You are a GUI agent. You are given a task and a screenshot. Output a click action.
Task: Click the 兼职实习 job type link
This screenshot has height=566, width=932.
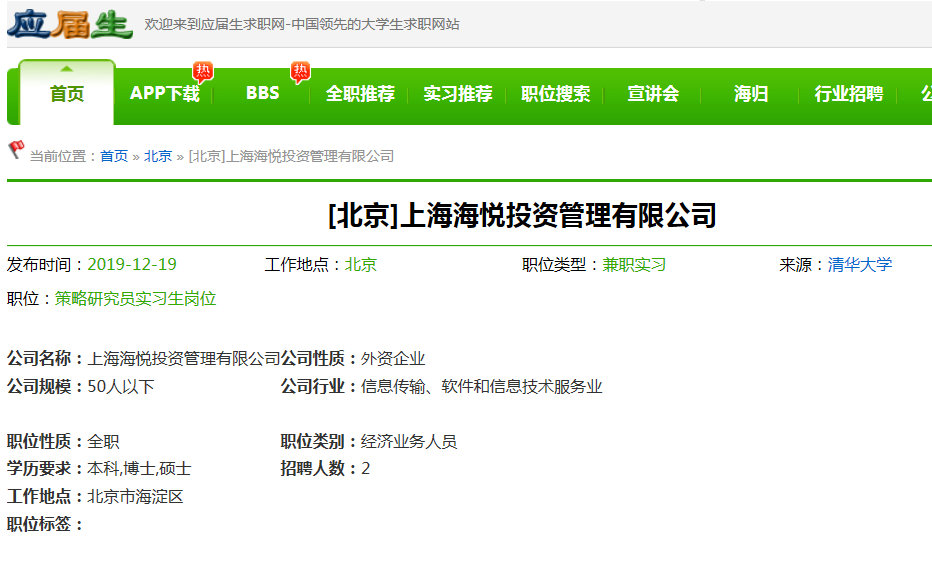[x=634, y=265]
